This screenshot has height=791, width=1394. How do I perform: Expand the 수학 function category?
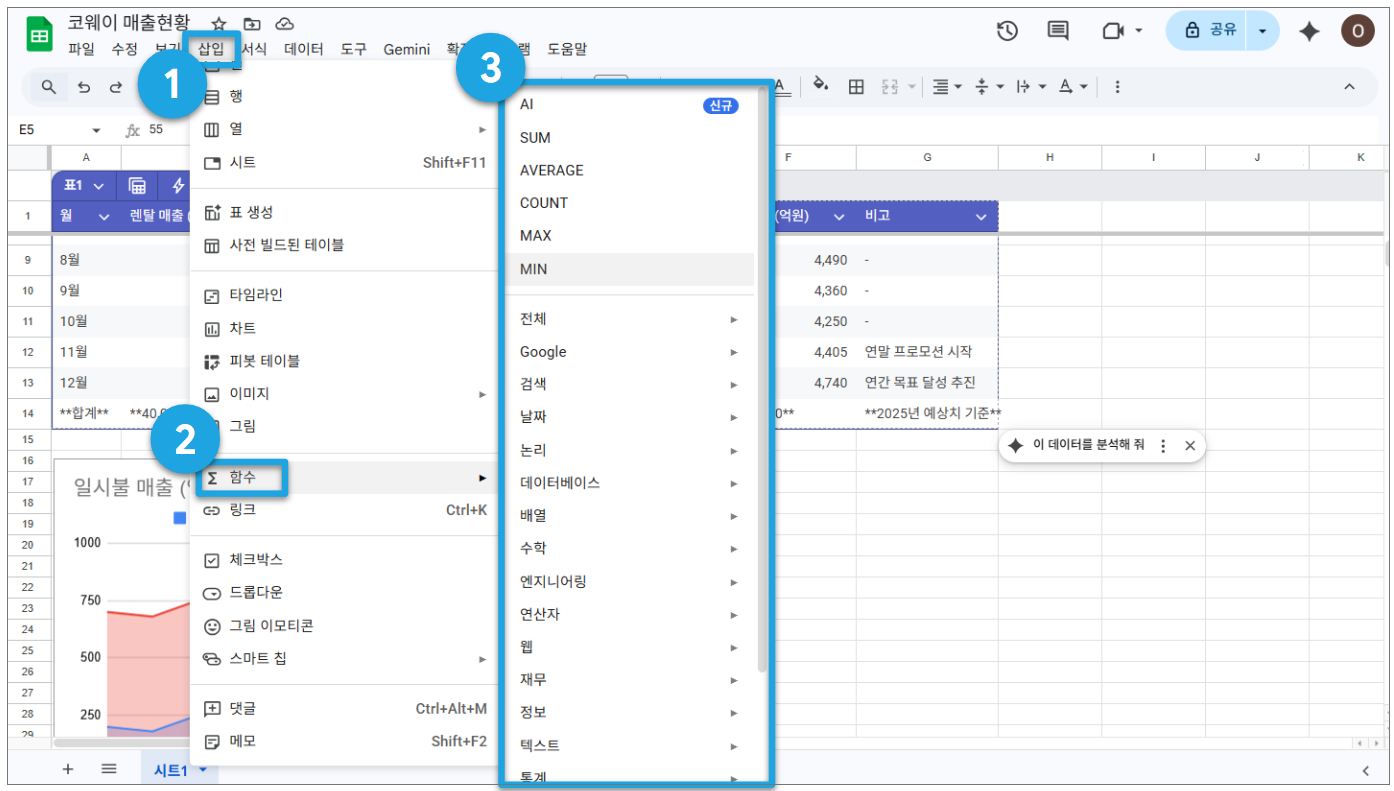click(629, 548)
